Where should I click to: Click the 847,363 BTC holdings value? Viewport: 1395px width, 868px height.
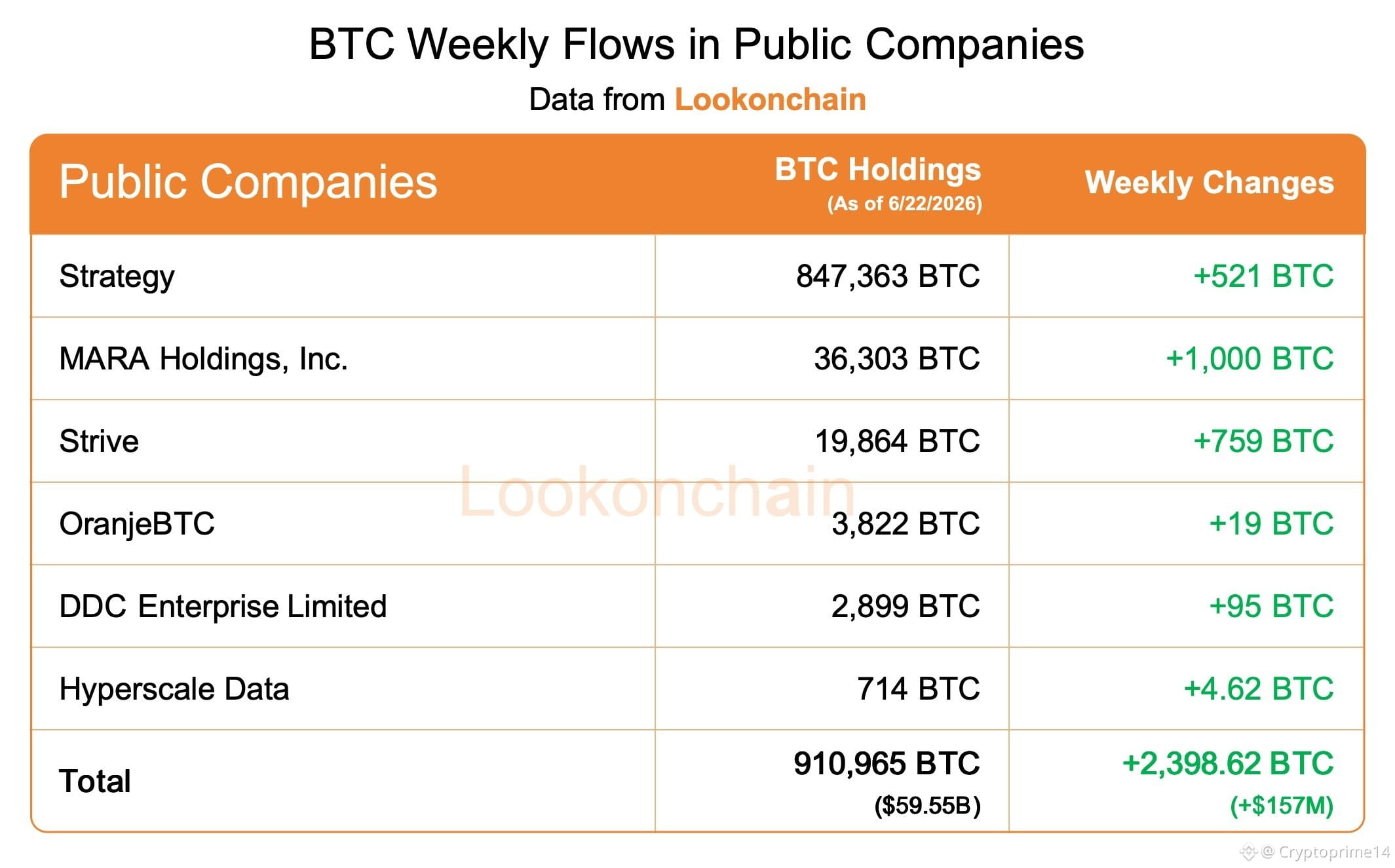pyautogui.click(x=888, y=276)
